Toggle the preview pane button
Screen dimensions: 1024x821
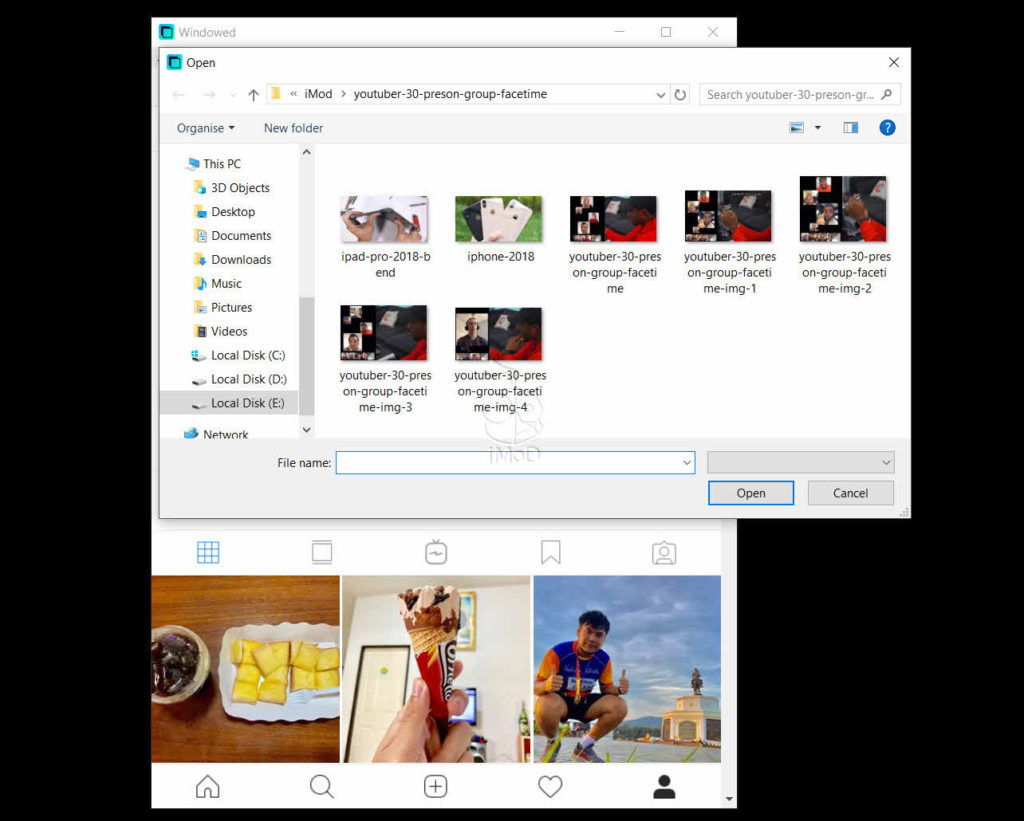click(850, 128)
